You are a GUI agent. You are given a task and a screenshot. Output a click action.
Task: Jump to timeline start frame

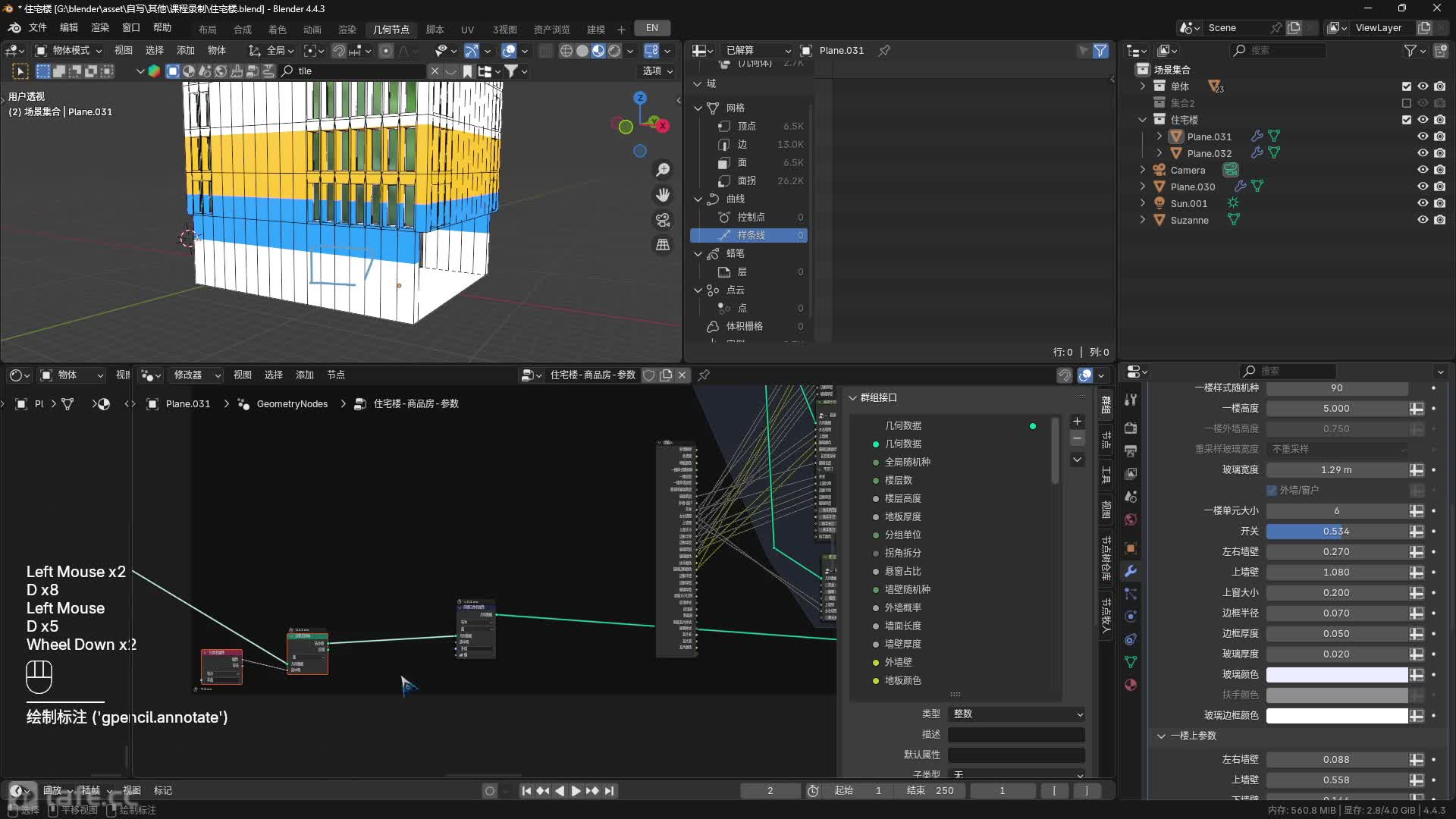[x=526, y=791]
